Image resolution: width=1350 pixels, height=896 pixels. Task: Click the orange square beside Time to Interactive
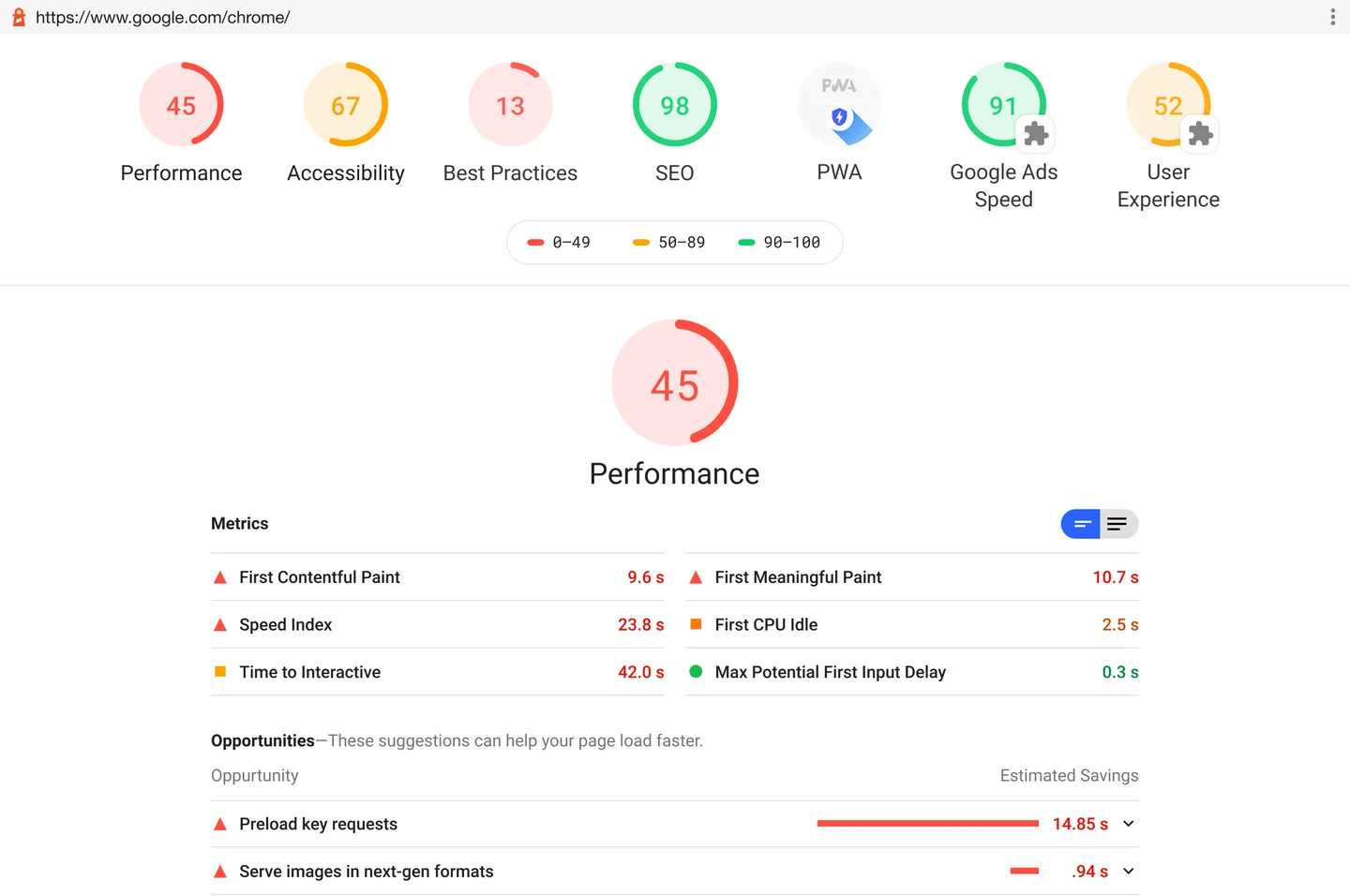pos(220,672)
